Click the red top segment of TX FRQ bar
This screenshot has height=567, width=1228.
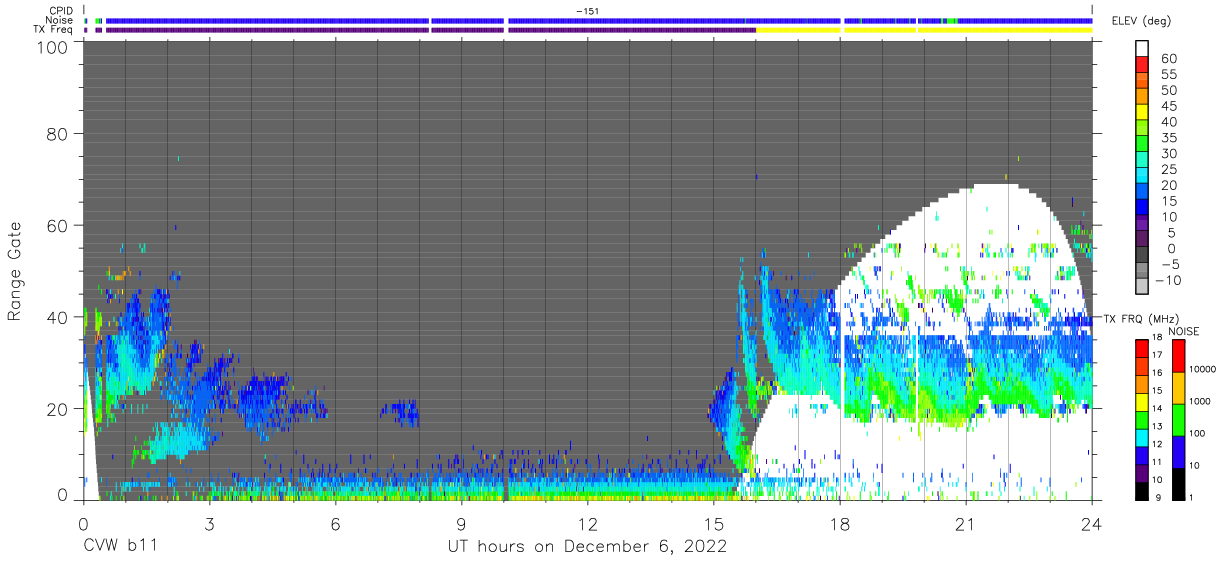[x=1142, y=348]
